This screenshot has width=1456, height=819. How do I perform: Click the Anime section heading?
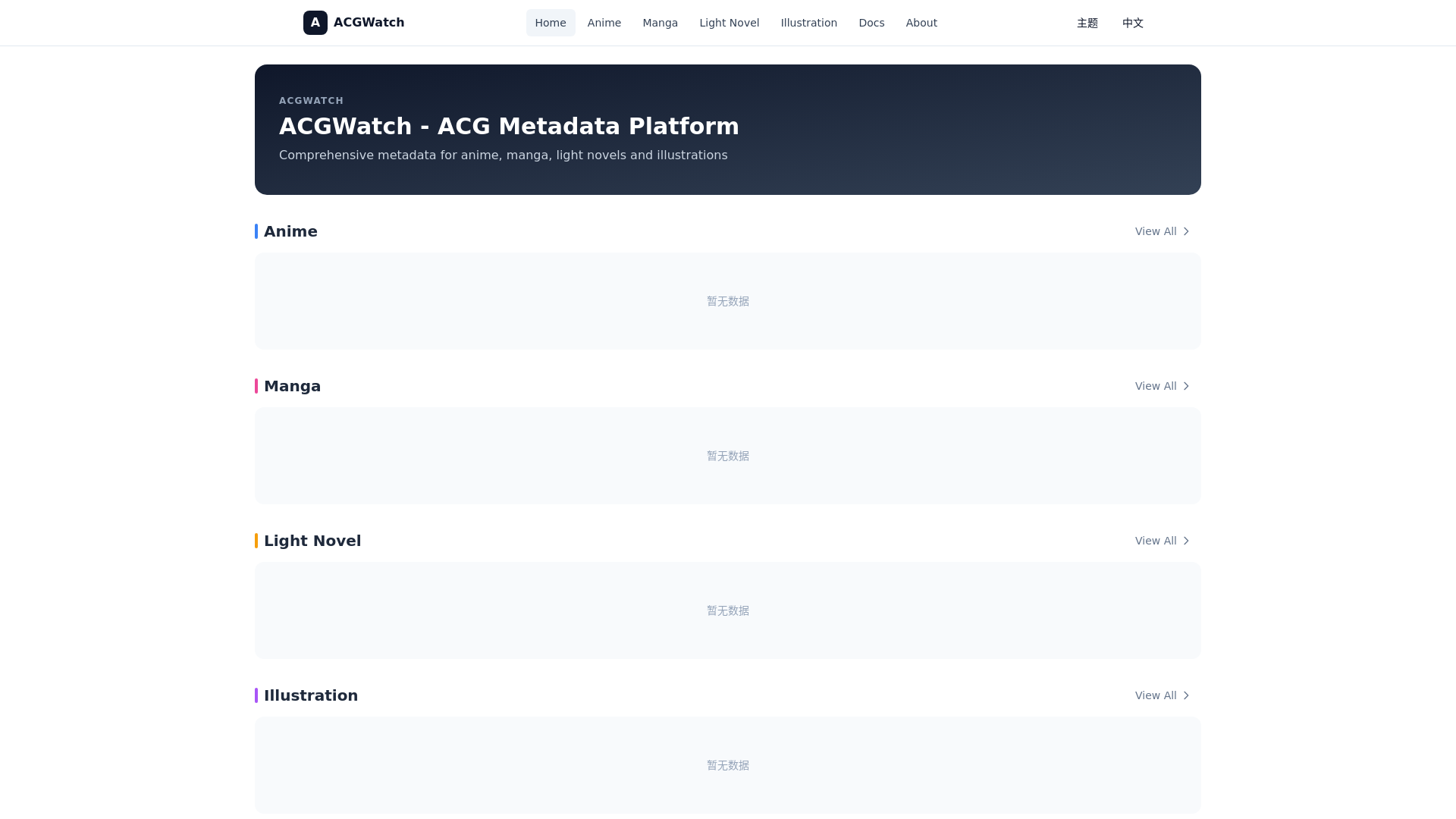point(290,231)
